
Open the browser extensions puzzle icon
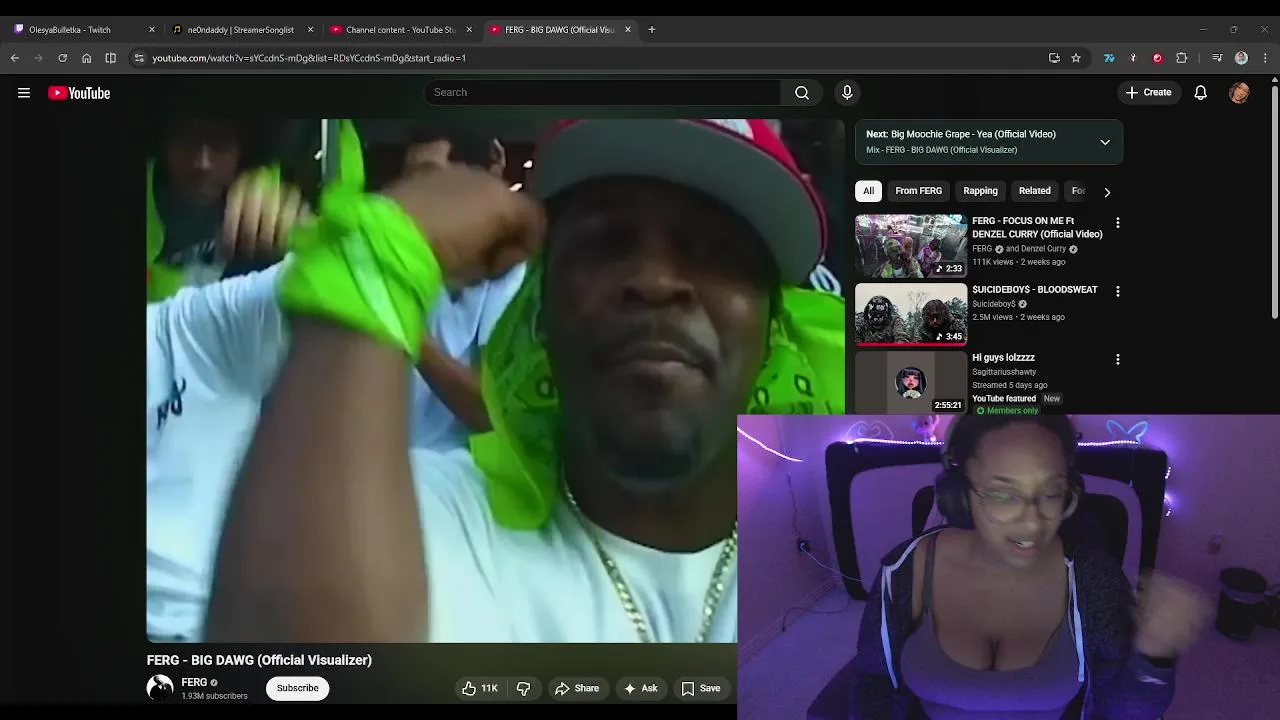coord(1181,58)
